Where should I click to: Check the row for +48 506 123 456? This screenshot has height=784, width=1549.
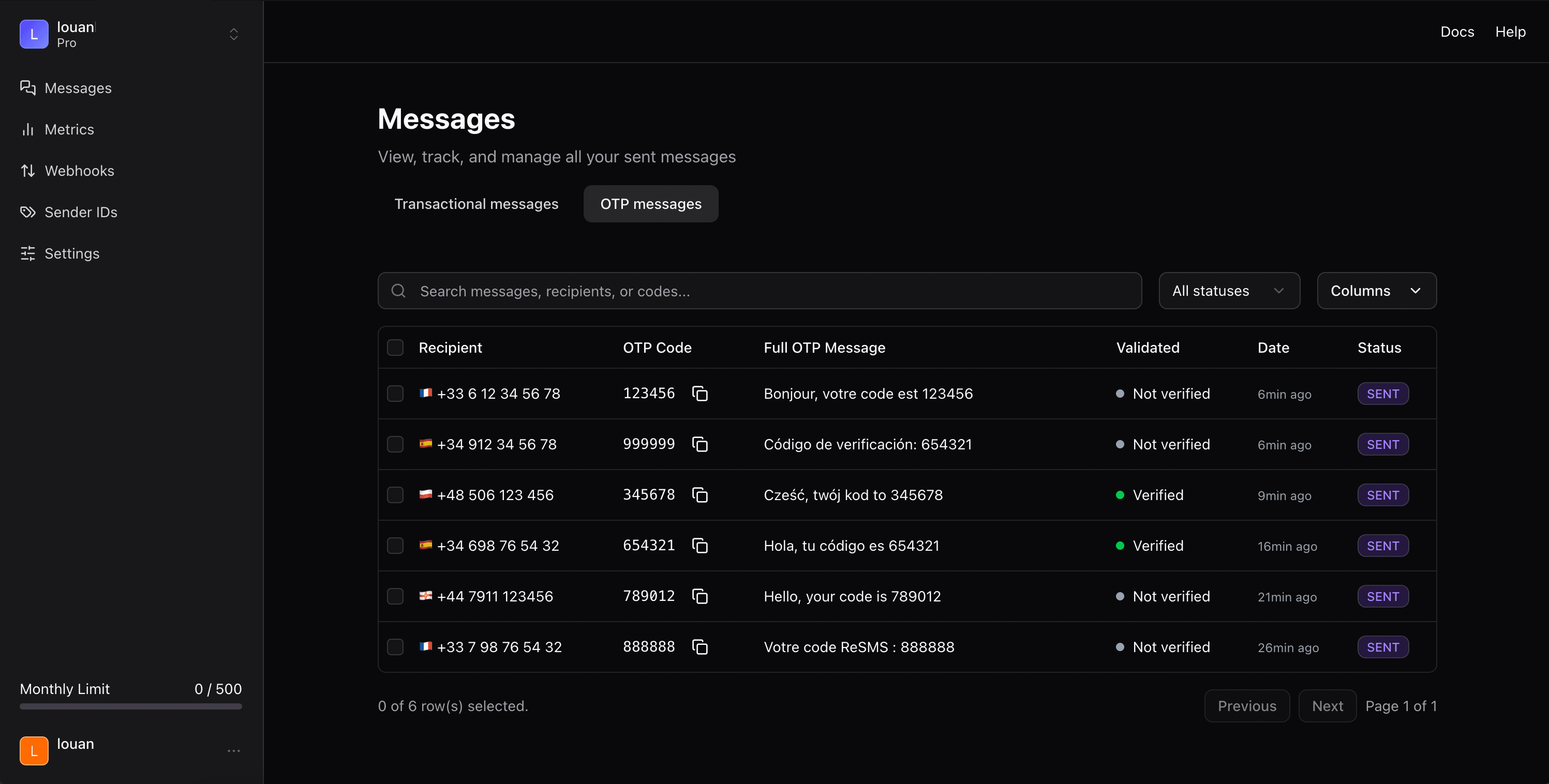395,495
